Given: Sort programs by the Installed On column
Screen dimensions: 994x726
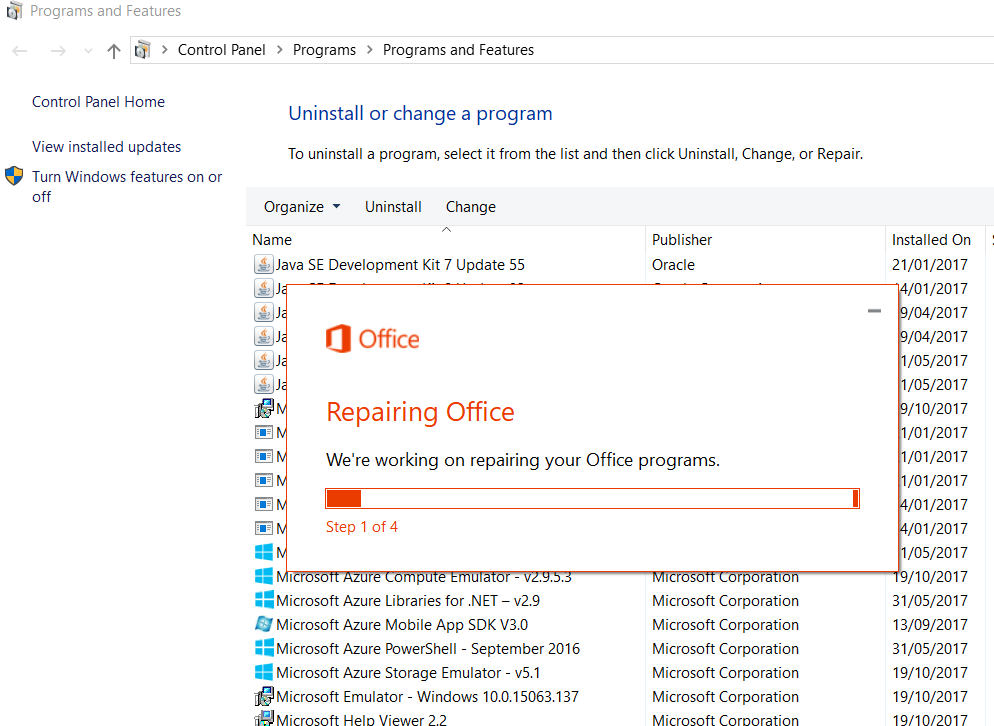Looking at the screenshot, I should (931, 240).
